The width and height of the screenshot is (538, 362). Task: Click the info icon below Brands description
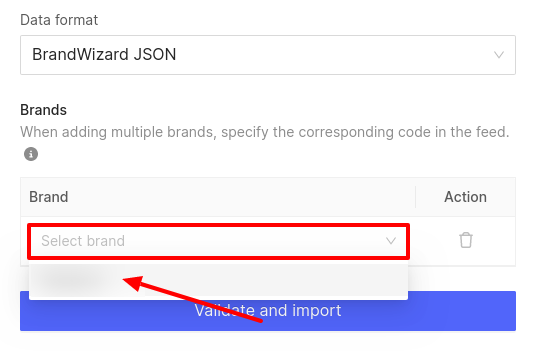coord(31,154)
